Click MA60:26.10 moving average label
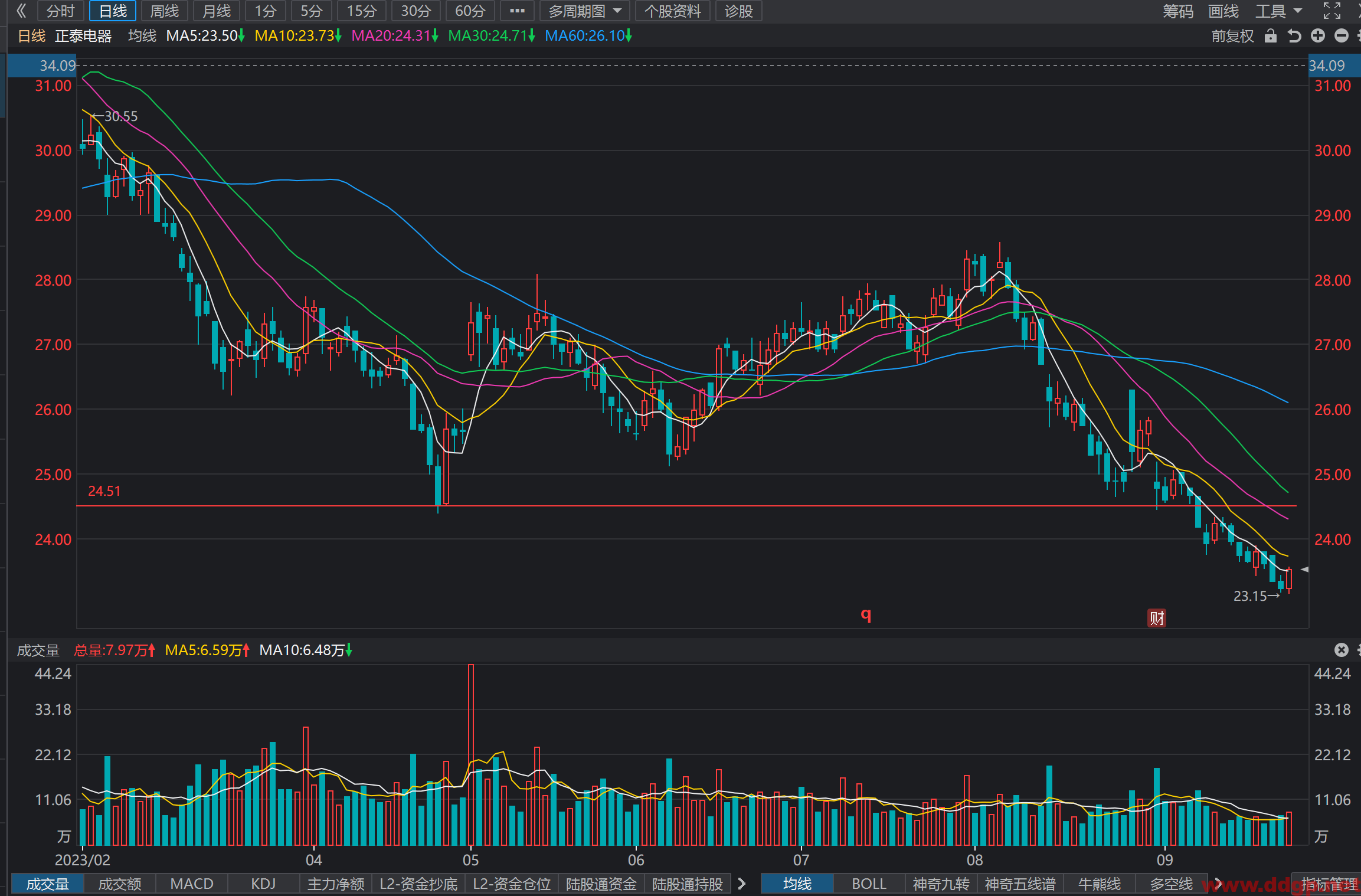Image resolution: width=1361 pixels, height=896 pixels. point(588,36)
